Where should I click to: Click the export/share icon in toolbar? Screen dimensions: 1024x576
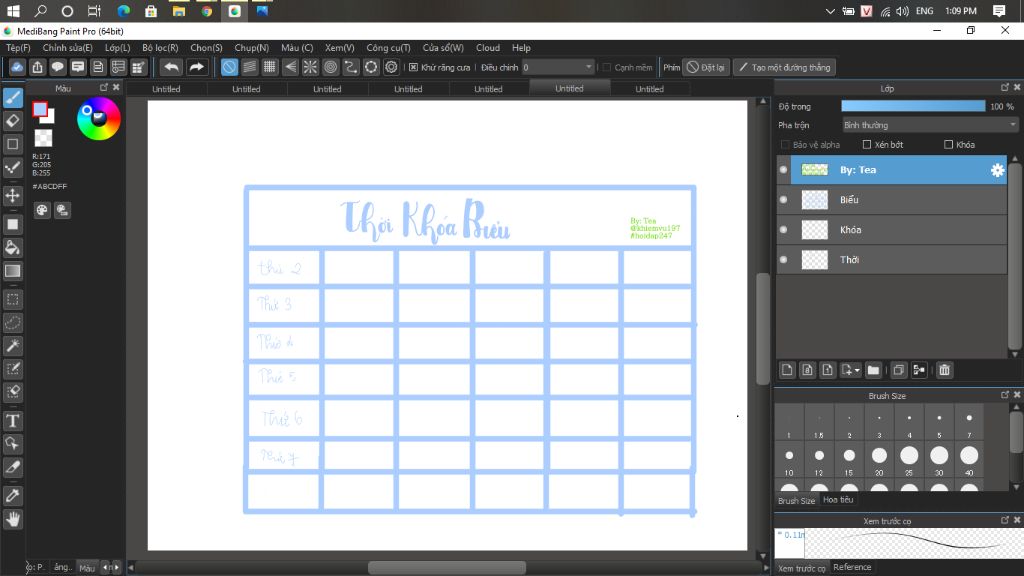37,67
